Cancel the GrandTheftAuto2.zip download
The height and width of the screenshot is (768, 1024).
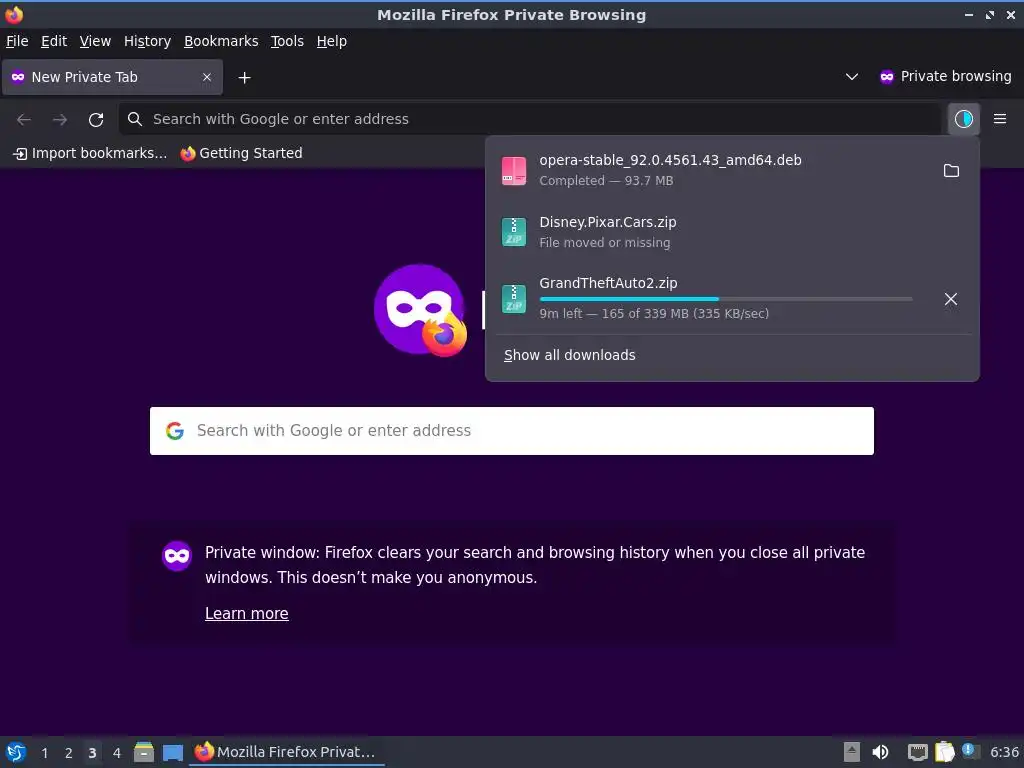951,298
